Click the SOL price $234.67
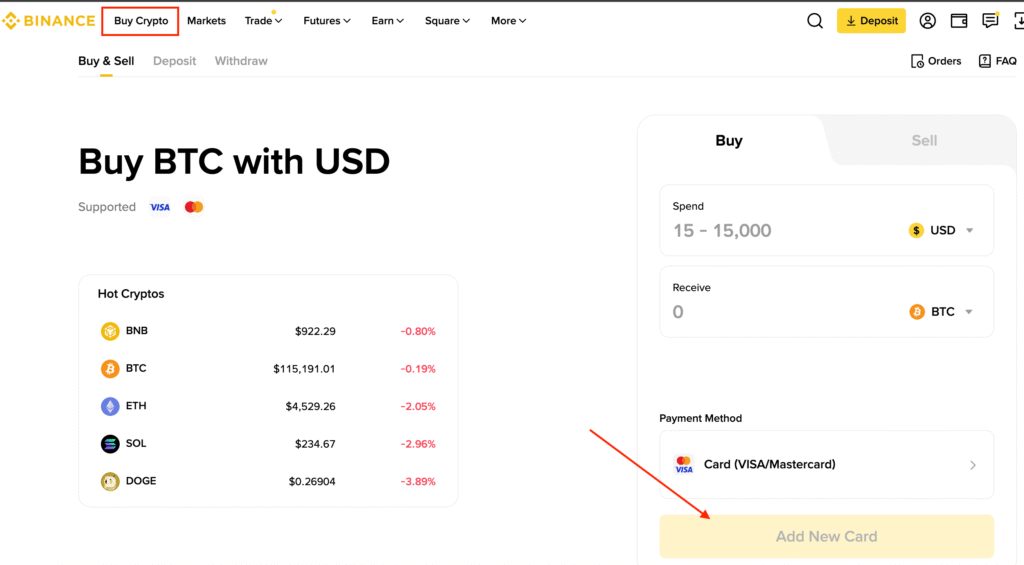The width and height of the screenshot is (1024, 565). pos(315,444)
